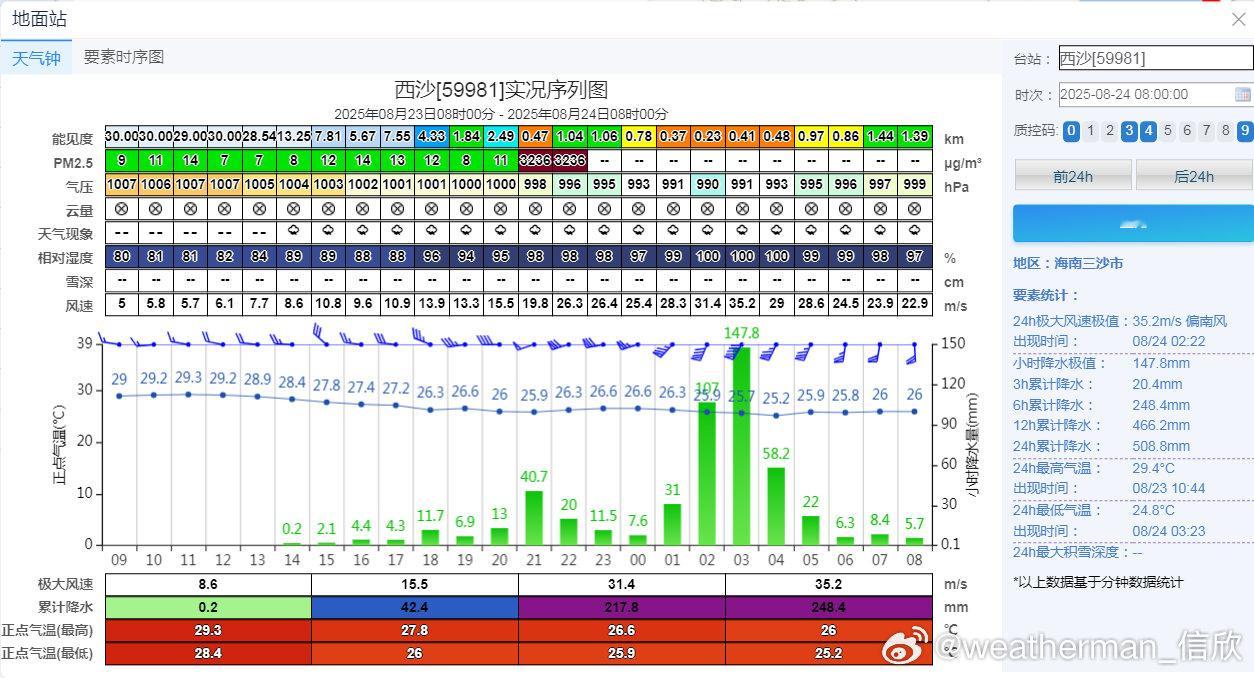Click the 58.2 rainfall bar label
This screenshot has height=678, width=1254.
coord(776,453)
